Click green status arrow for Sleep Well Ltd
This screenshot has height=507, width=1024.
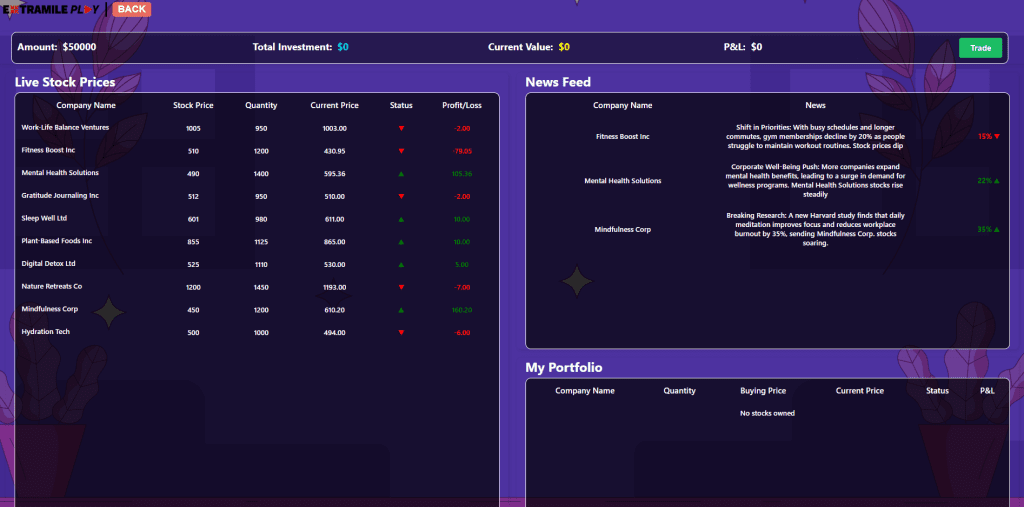coord(401,219)
